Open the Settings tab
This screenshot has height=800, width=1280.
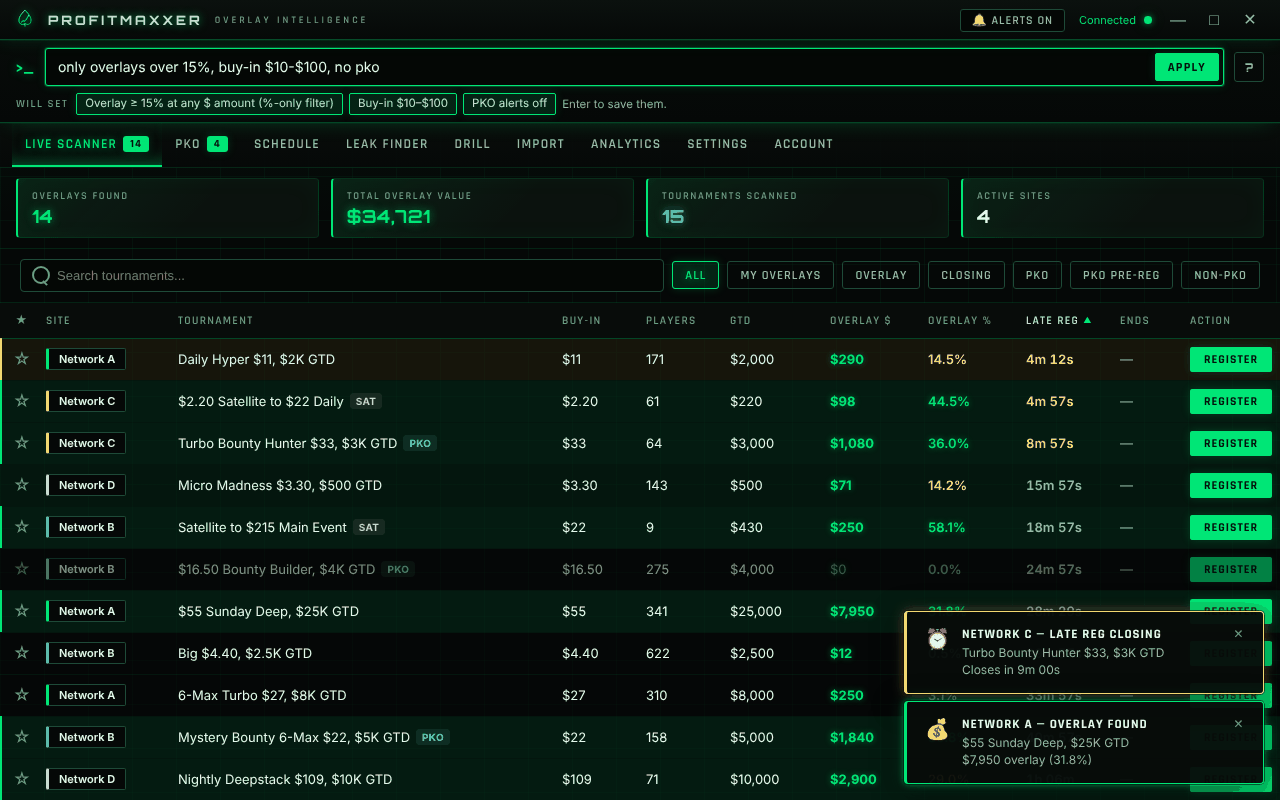(x=717, y=144)
